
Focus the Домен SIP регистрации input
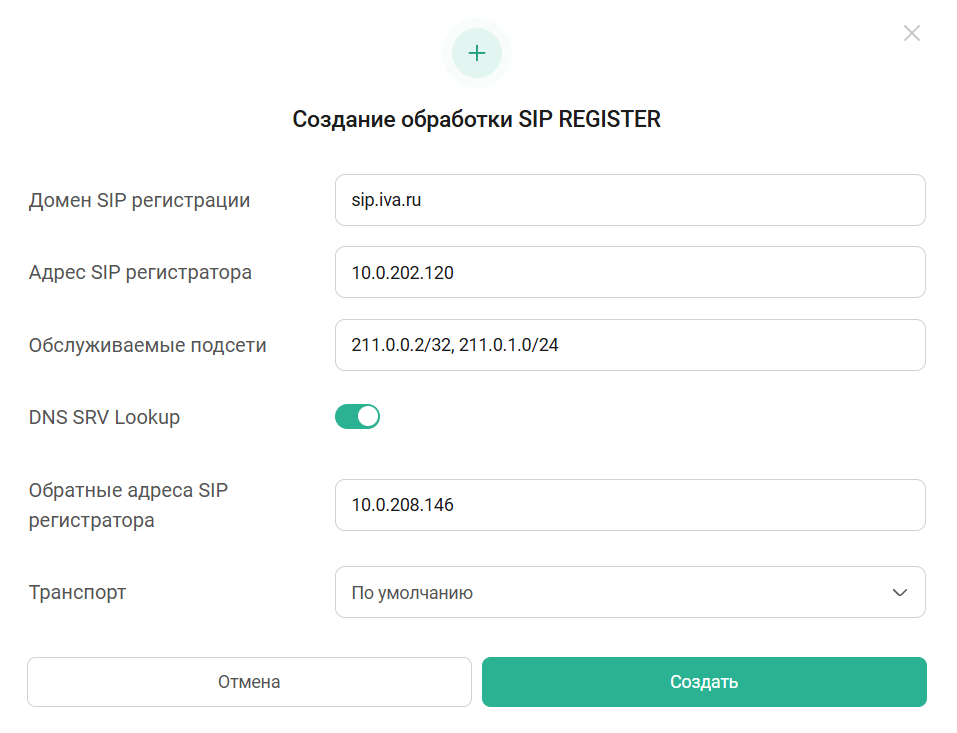tap(629, 200)
